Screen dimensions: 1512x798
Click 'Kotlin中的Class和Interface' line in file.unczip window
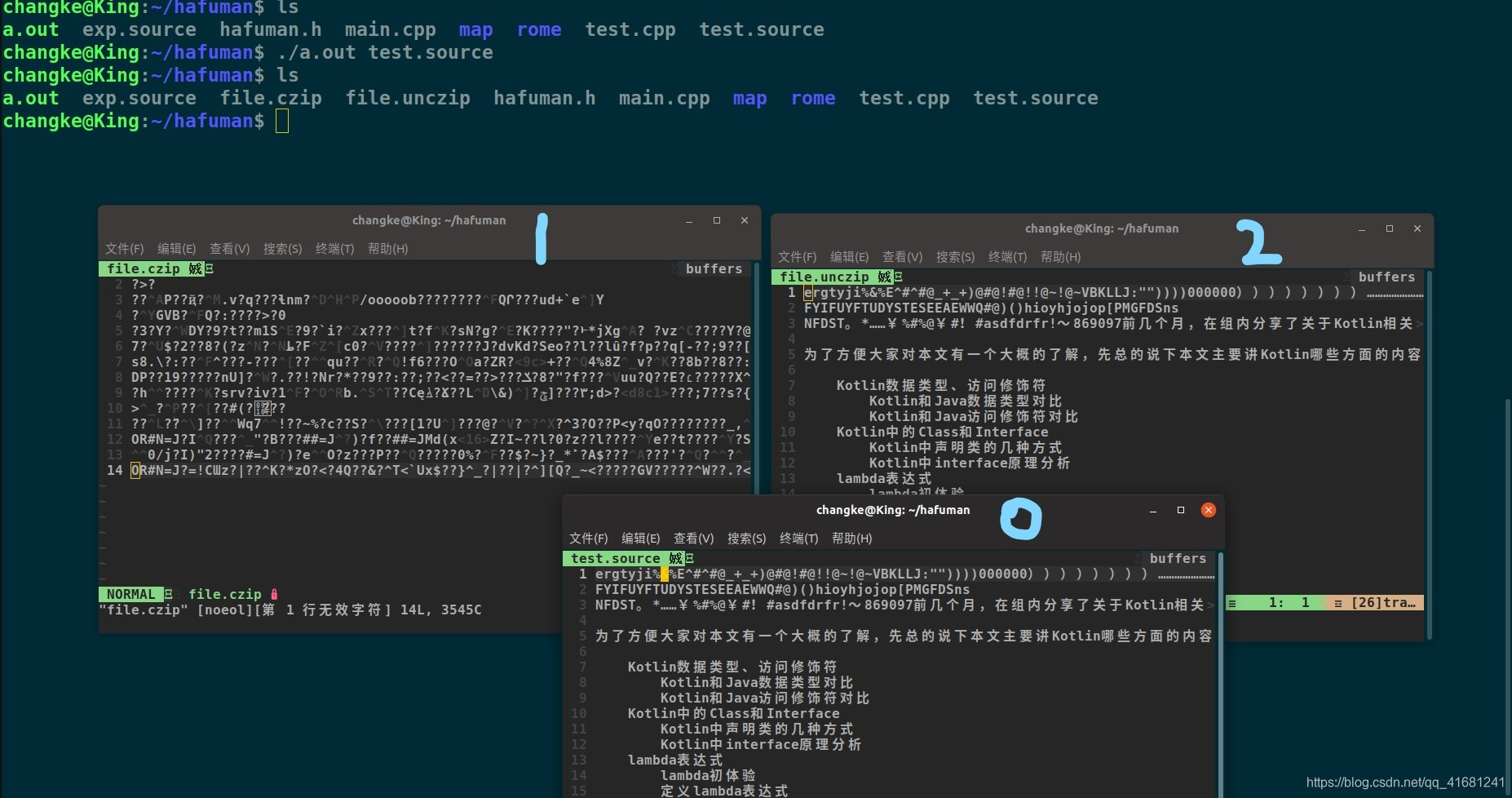click(x=942, y=432)
